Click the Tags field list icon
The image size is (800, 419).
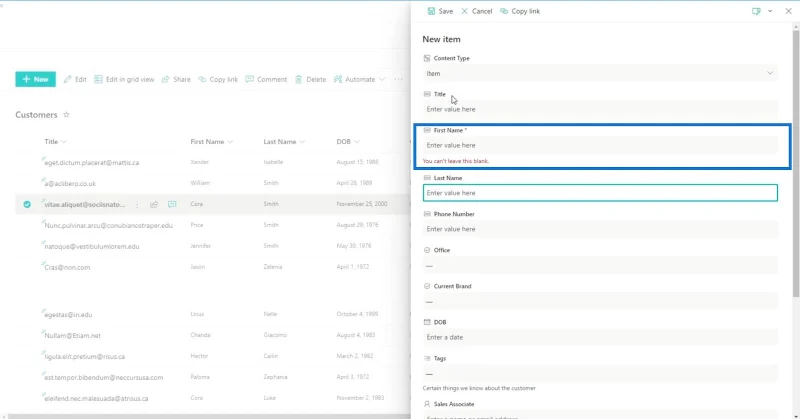coord(427,358)
